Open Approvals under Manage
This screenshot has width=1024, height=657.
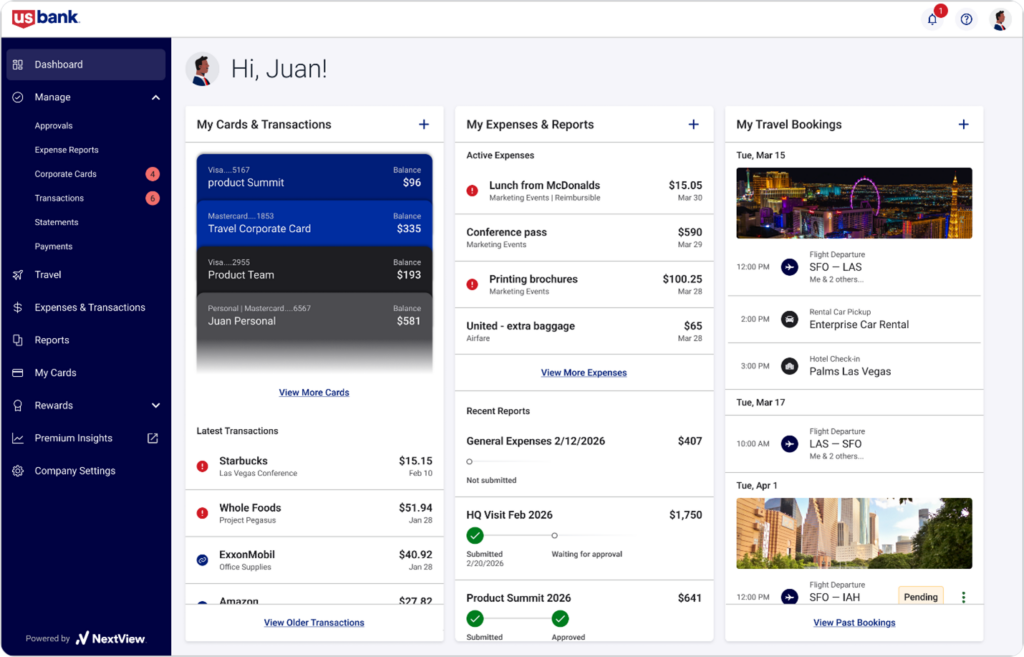point(54,125)
